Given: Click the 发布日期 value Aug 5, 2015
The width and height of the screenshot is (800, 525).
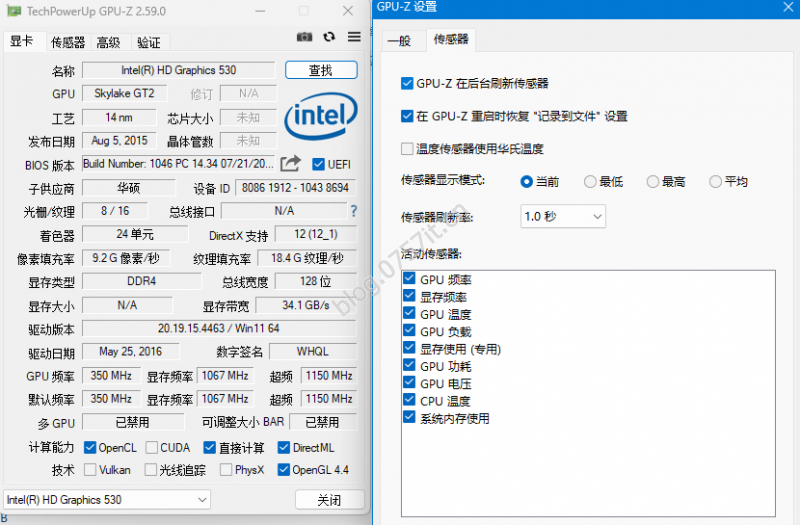Looking at the screenshot, I should tap(119, 140).
